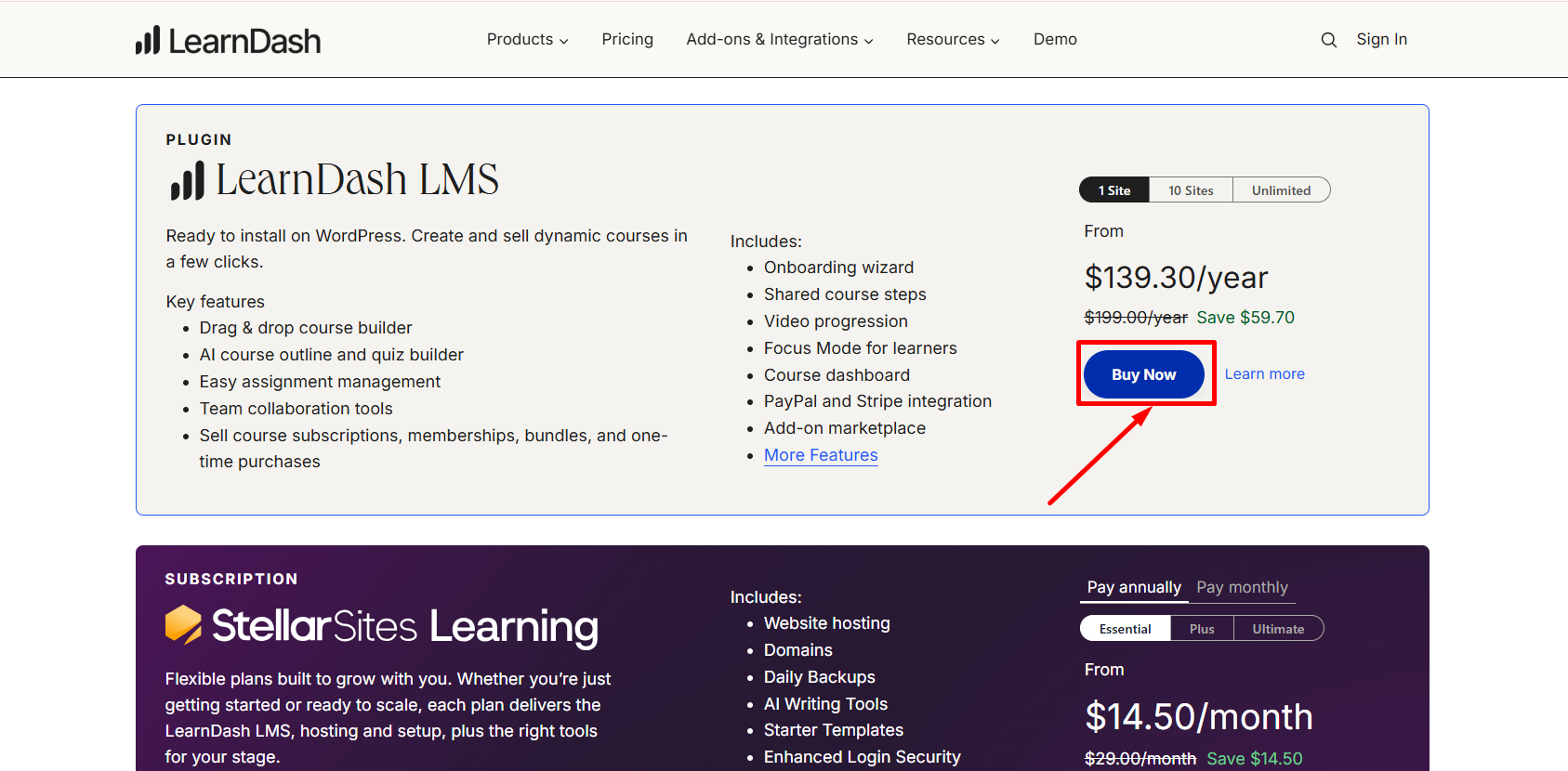The height and width of the screenshot is (771, 1568).
Task: Click 'Focus Mode for learners' text
Action: [860, 348]
